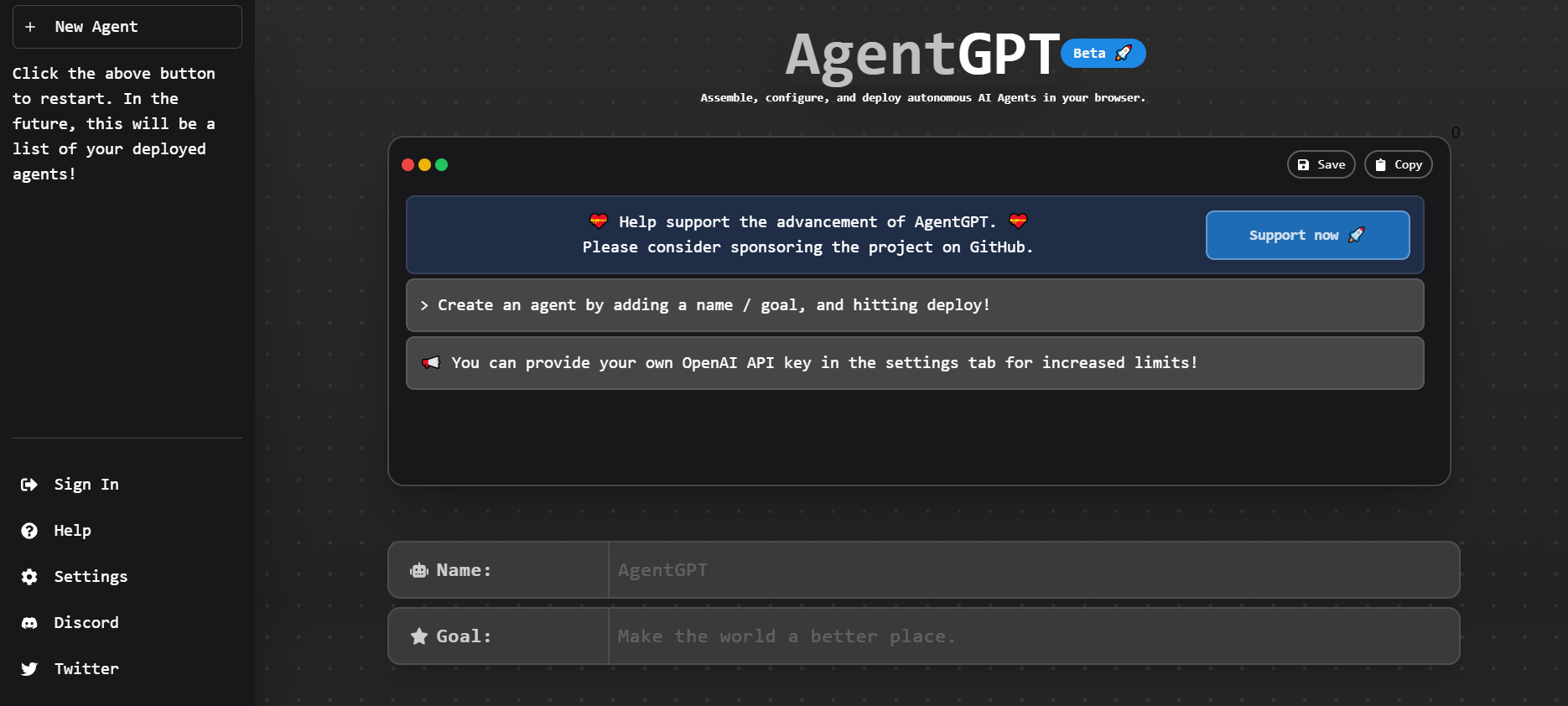Click the robot icon beside Name
The image size is (1568, 706).
click(x=419, y=571)
